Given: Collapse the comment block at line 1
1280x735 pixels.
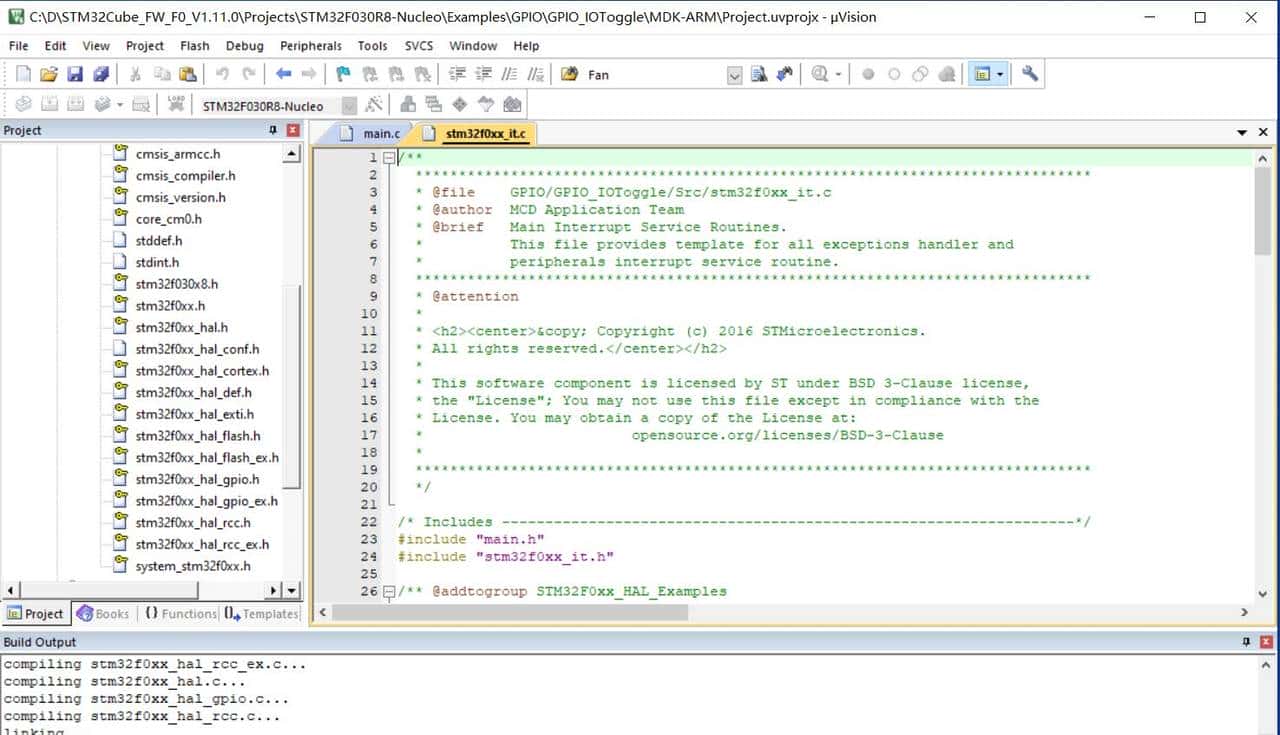Looking at the screenshot, I should [x=389, y=158].
